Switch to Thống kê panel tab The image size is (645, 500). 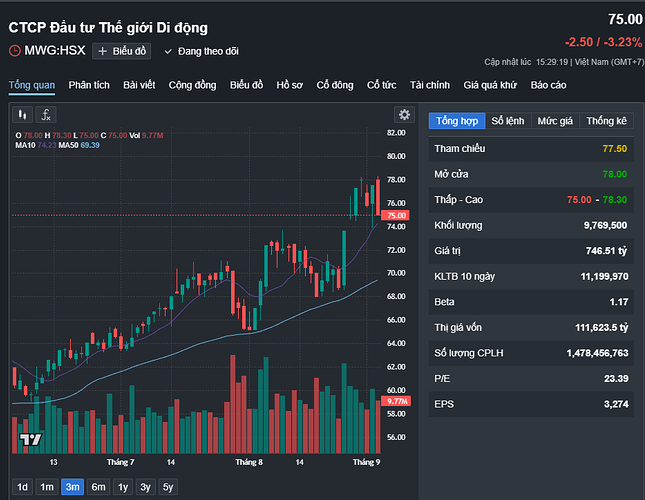click(x=607, y=121)
